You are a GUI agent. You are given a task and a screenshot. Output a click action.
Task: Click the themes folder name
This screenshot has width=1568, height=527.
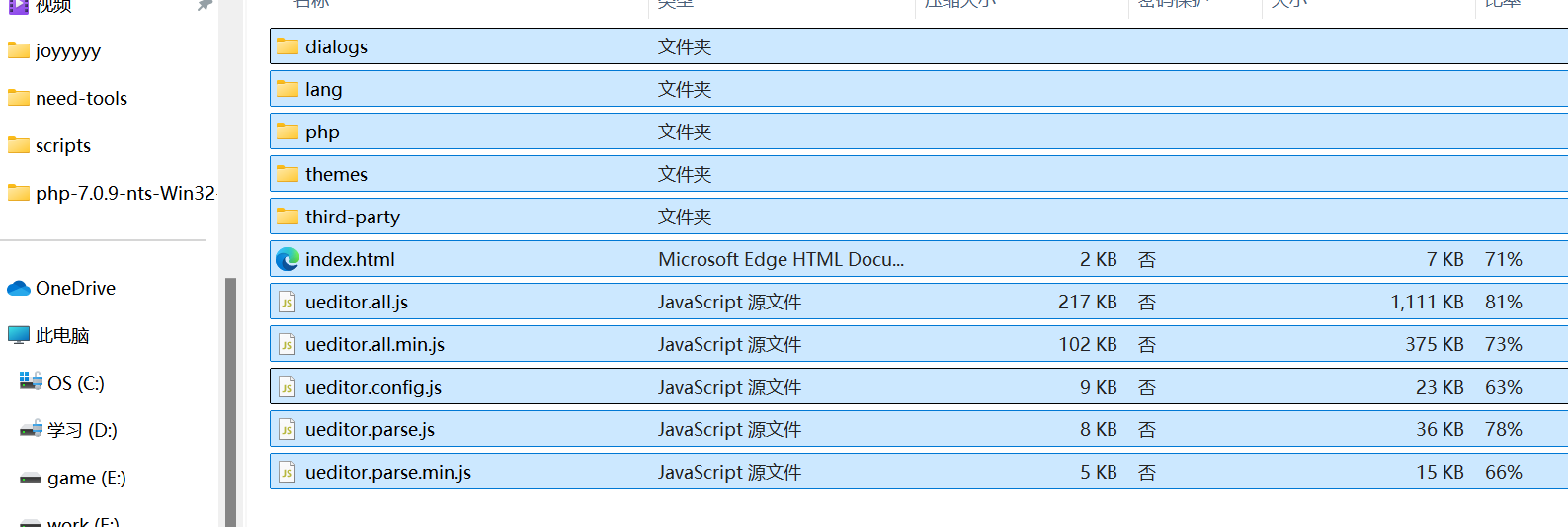coord(336,174)
